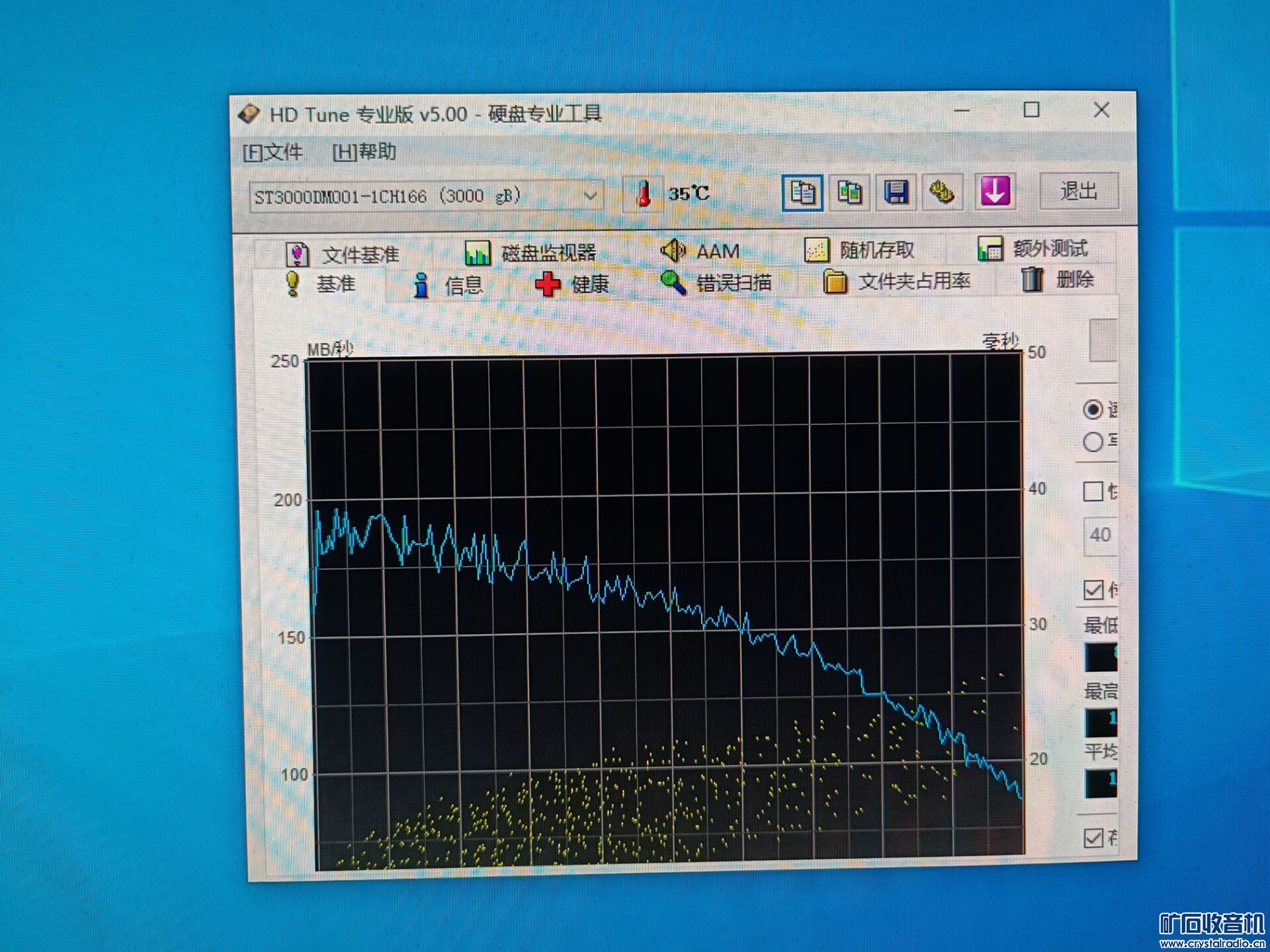
Task: Click the 信息 blue info icon
Action: pyautogui.click(x=421, y=286)
